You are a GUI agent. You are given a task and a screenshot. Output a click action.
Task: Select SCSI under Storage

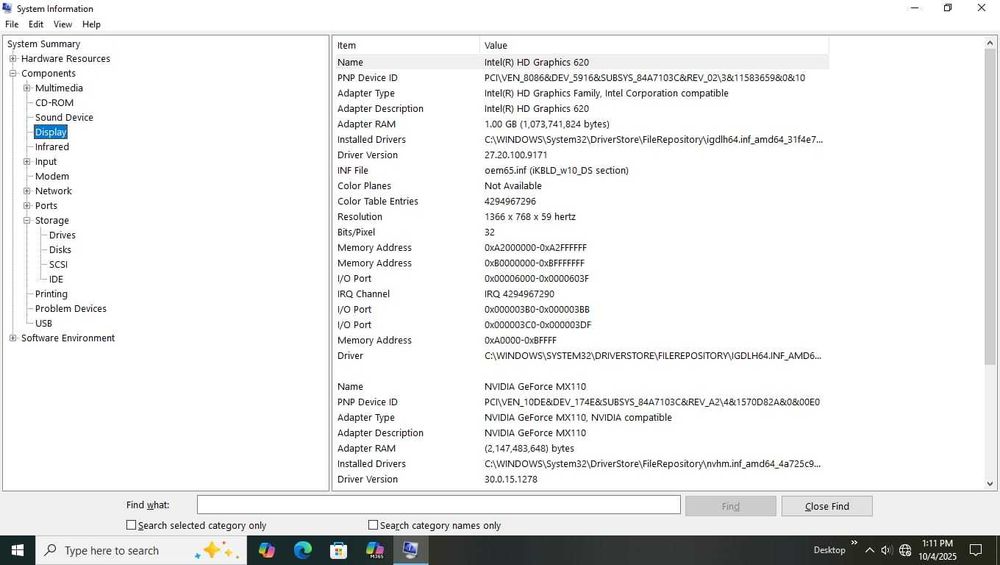pos(58,264)
